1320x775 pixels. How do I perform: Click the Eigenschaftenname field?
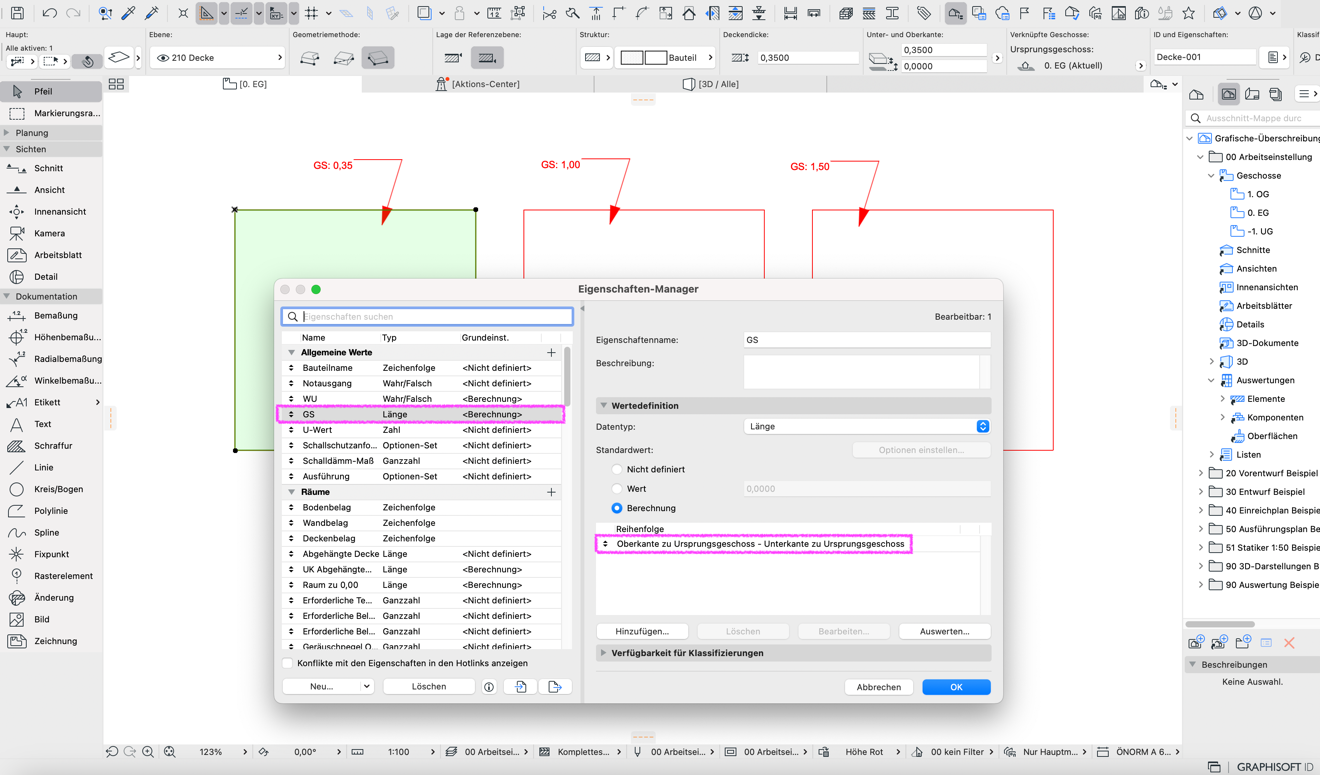point(867,340)
